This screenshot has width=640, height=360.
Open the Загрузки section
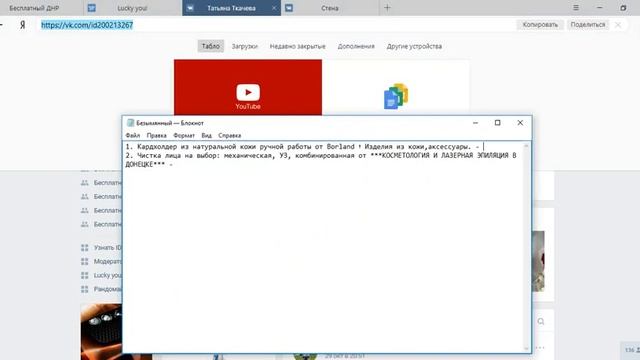245,46
